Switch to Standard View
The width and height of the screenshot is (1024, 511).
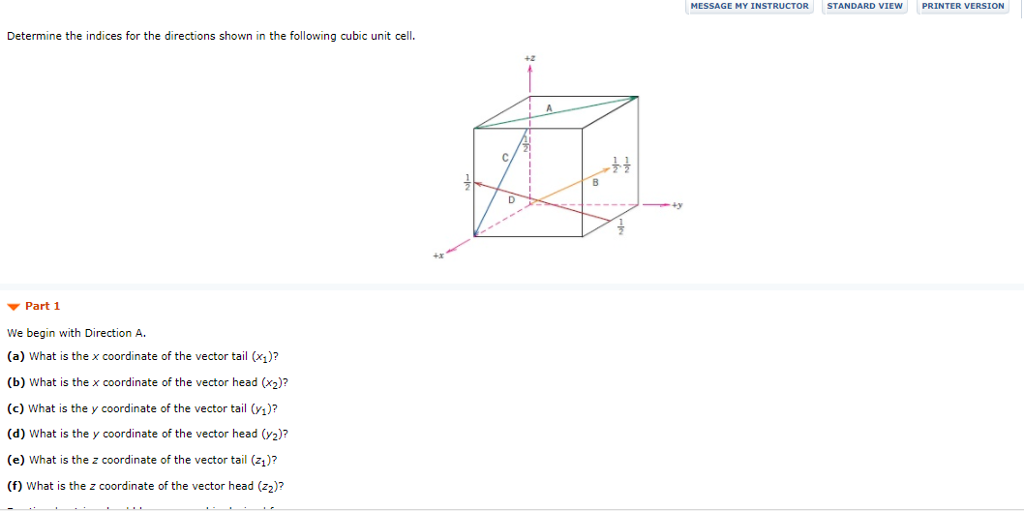tap(865, 6)
